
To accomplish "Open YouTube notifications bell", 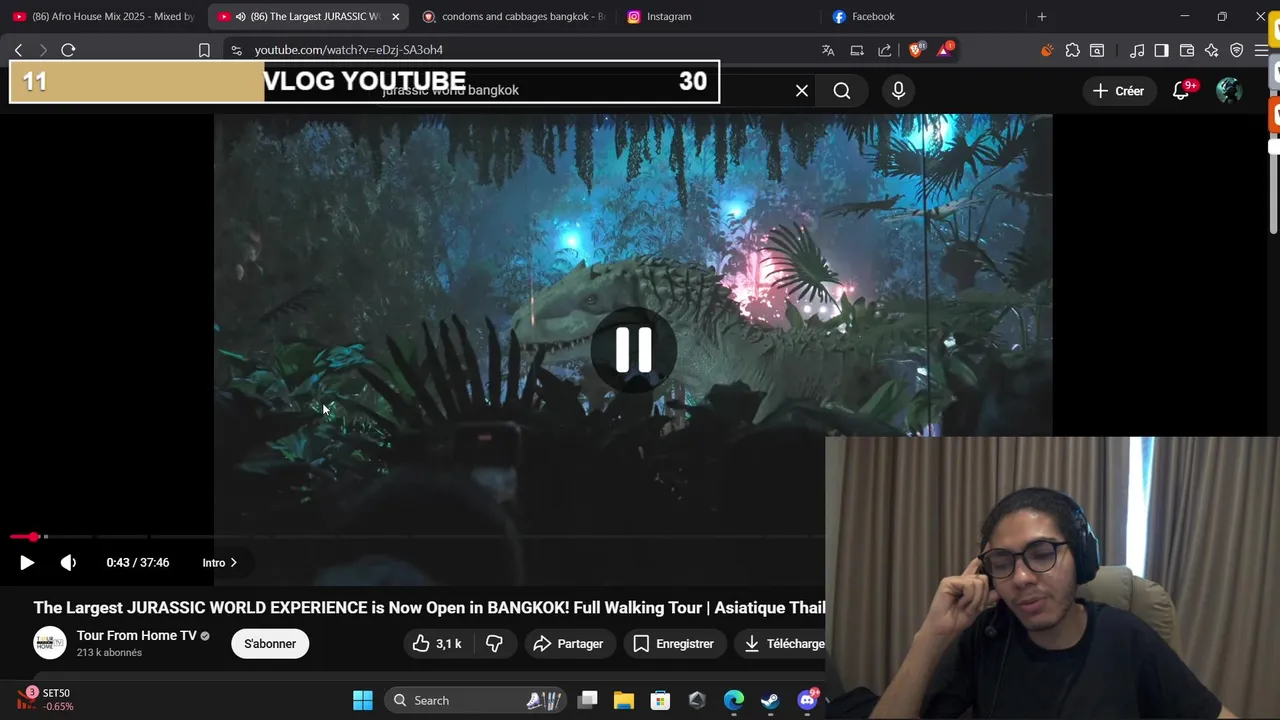I will pos(1181,91).
